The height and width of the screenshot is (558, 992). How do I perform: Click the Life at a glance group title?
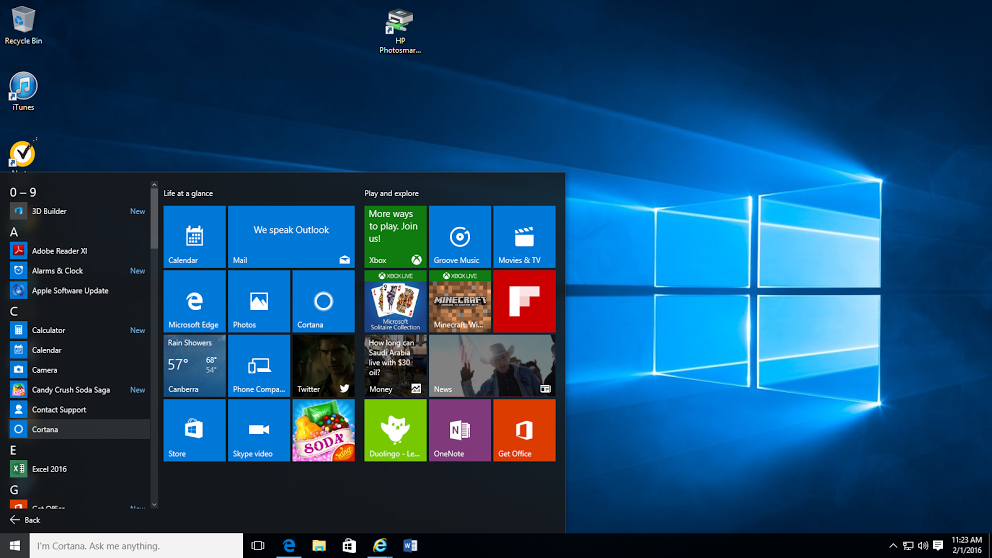click(188, 194)
